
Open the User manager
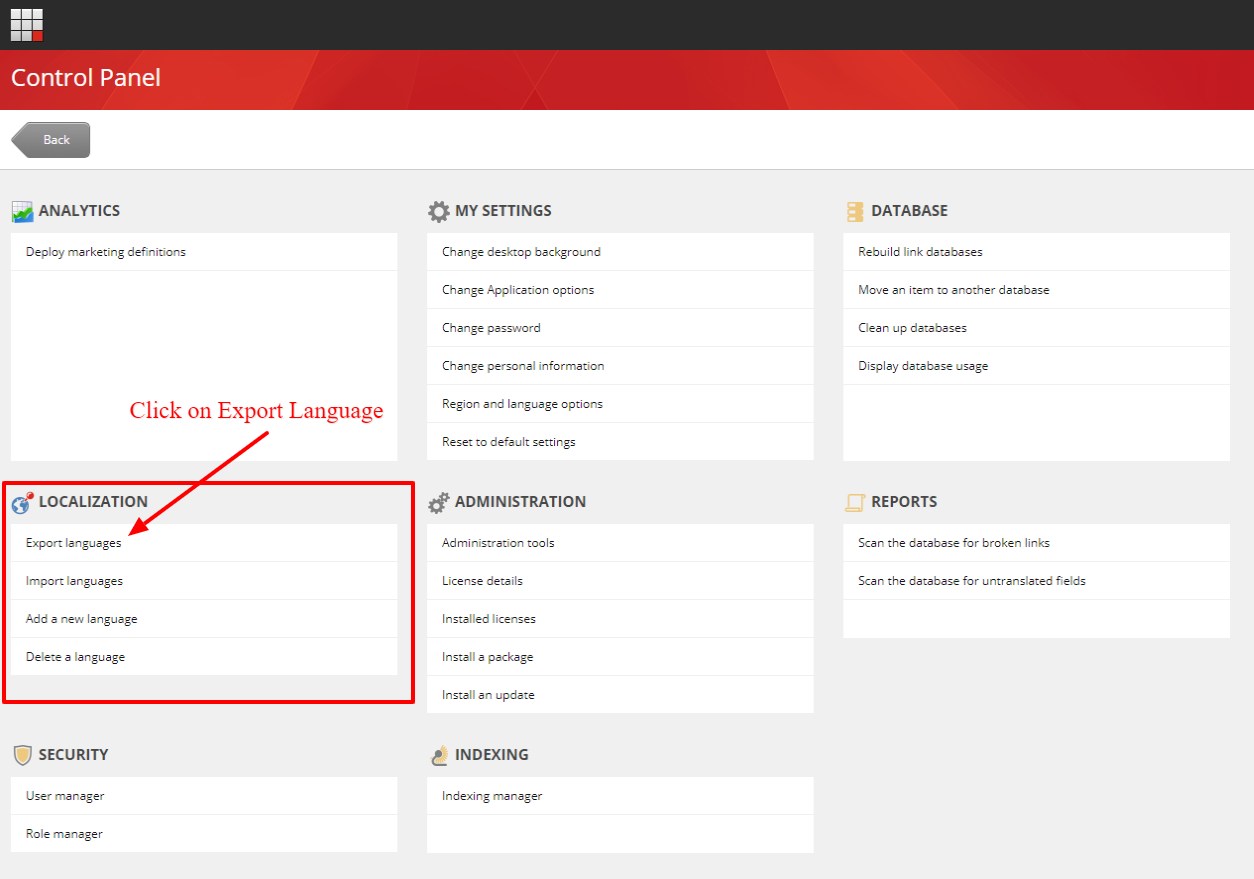click(65, 796)
